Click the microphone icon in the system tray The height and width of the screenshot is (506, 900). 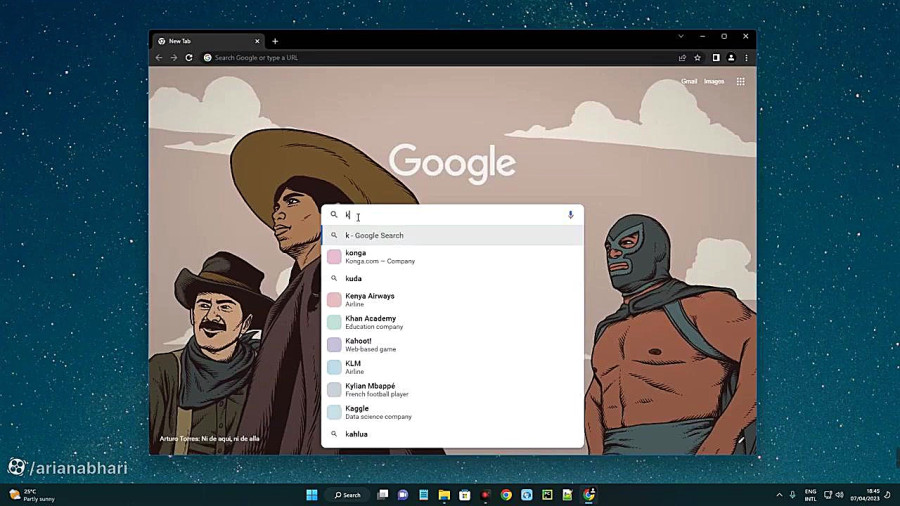coord(793,495)
